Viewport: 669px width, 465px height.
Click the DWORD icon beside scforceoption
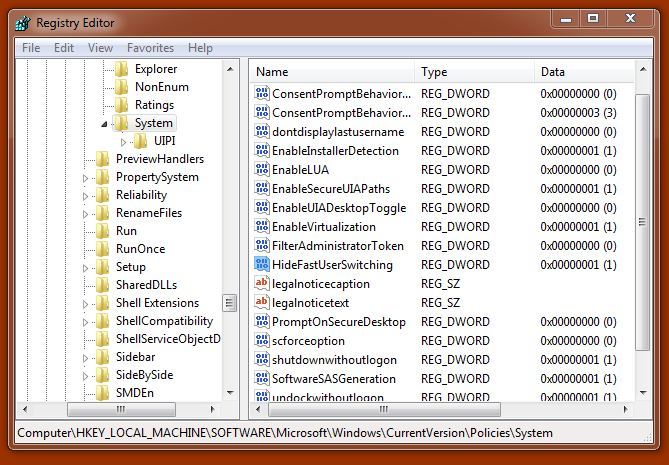pyautogui.click(x=262, y=340)
